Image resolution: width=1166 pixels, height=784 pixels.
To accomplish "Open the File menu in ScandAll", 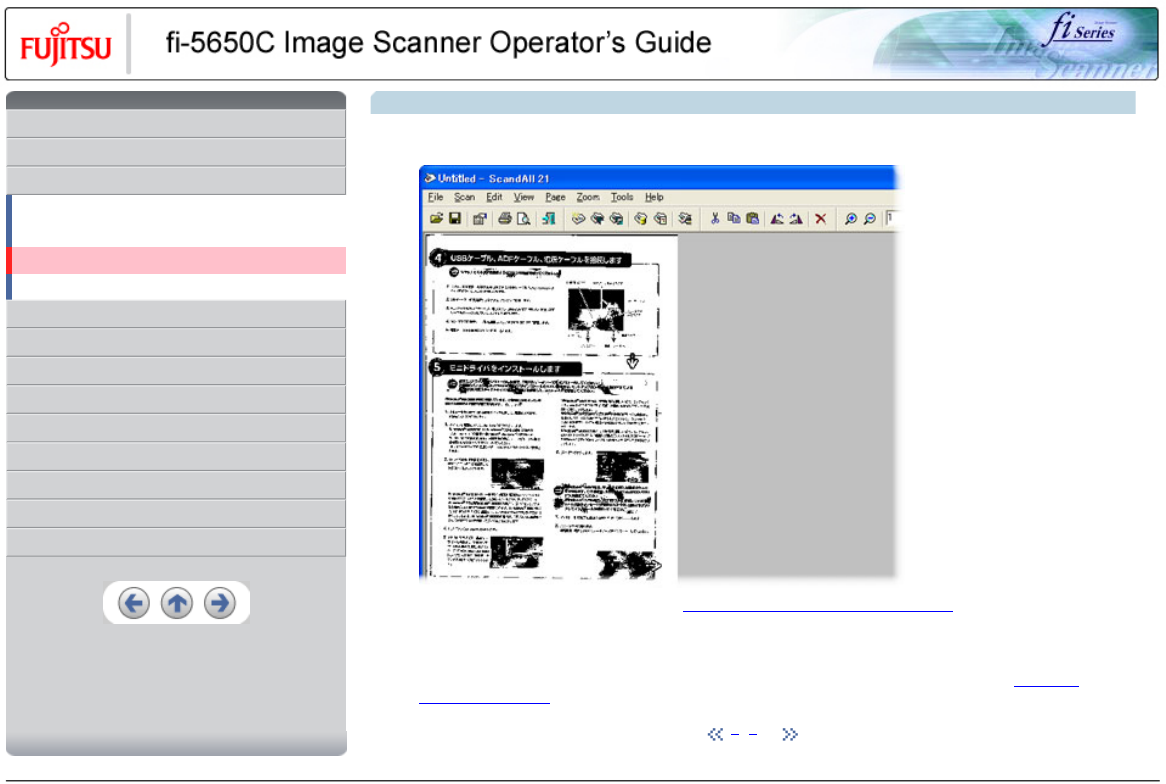I will 436,197.
